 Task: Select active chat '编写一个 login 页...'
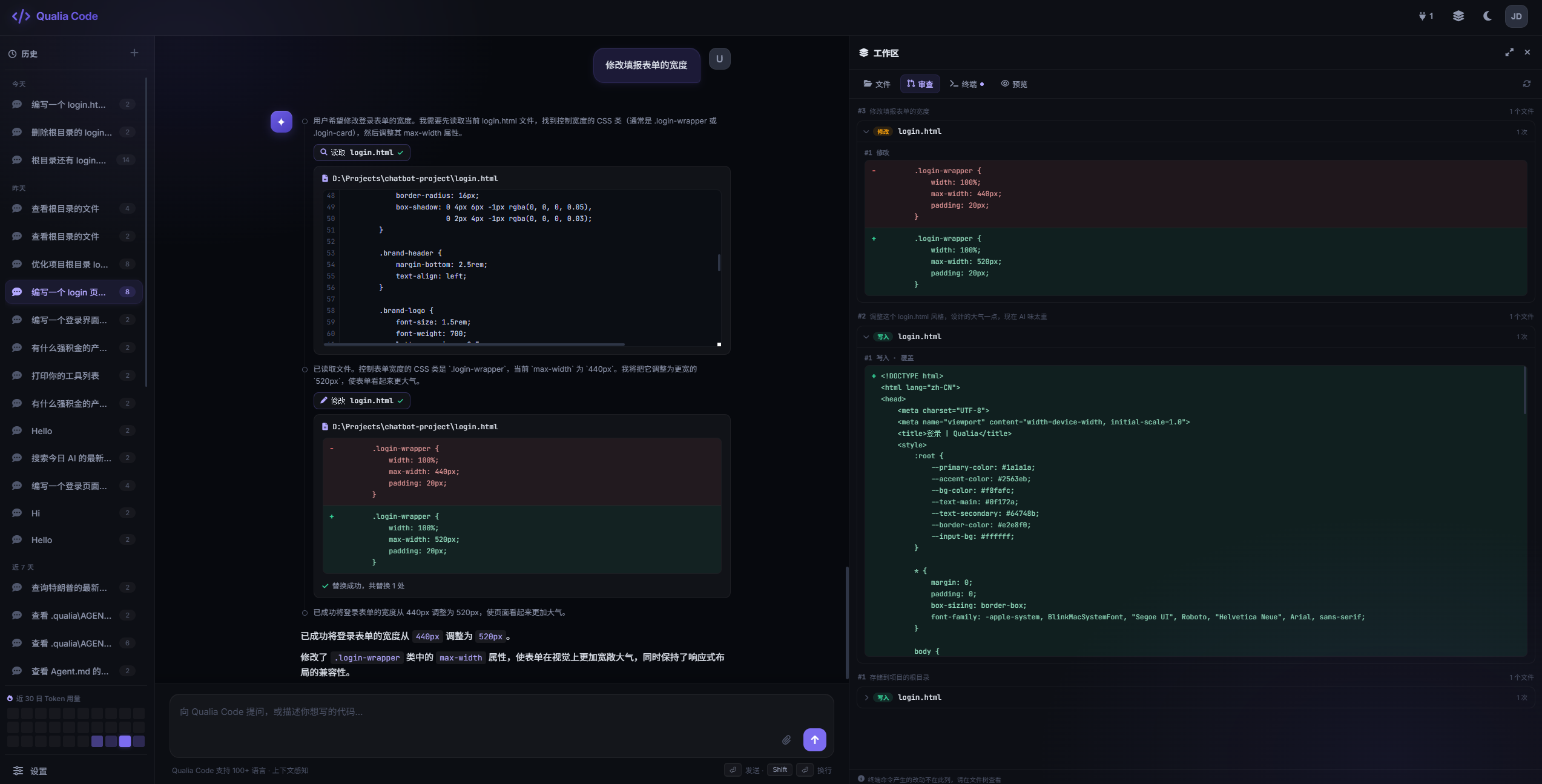tap(74, 292)
